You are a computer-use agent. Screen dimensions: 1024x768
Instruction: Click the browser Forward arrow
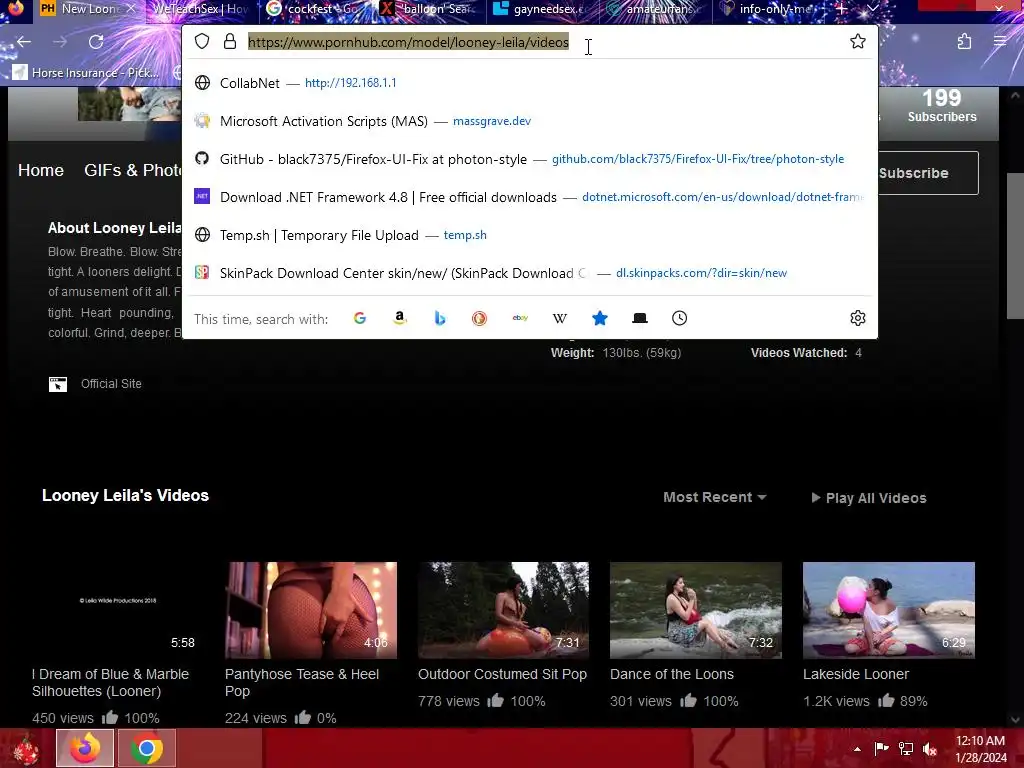click(60, 42)
